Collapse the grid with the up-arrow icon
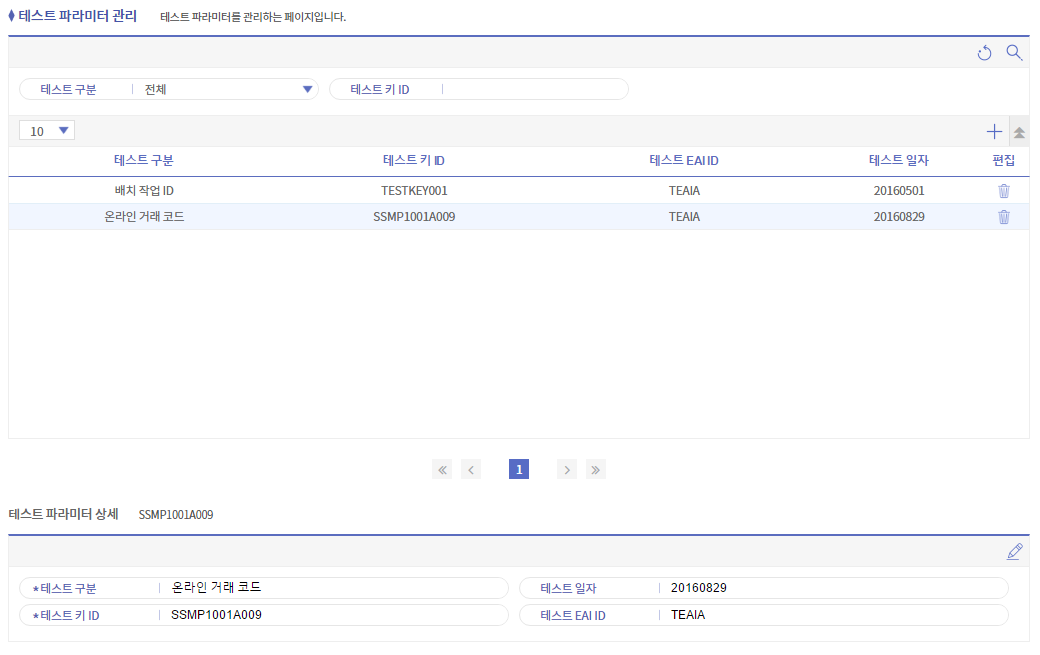 [x=1019, y=132]
